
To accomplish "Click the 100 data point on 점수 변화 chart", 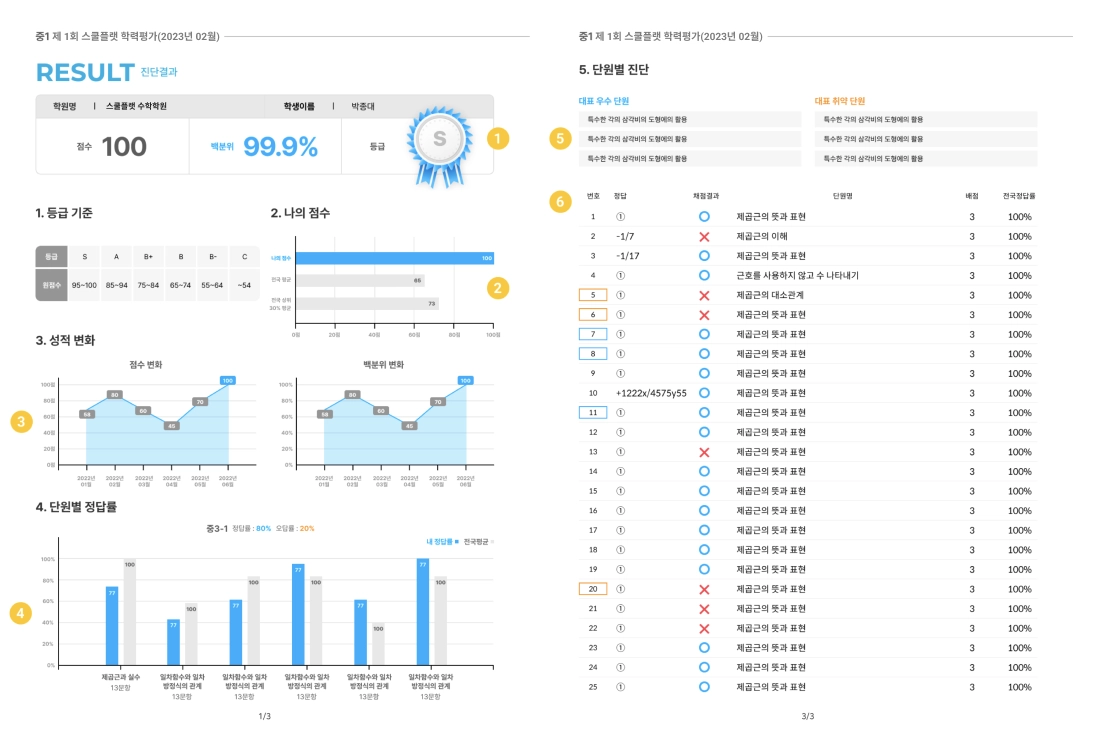I will (x=228, y=381).
